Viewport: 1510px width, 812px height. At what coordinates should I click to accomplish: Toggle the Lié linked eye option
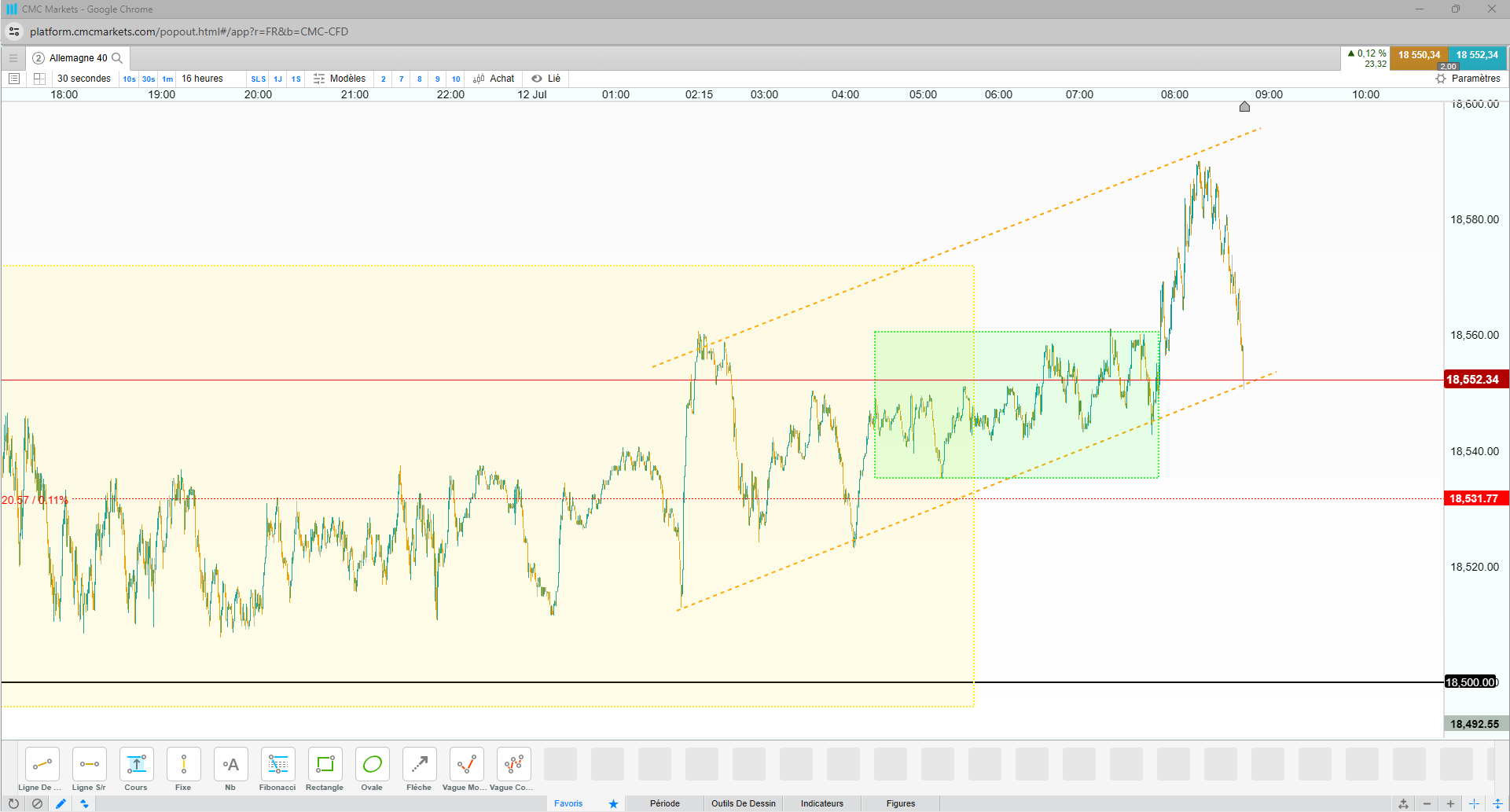pyautogui.click(x=546, y=79)
